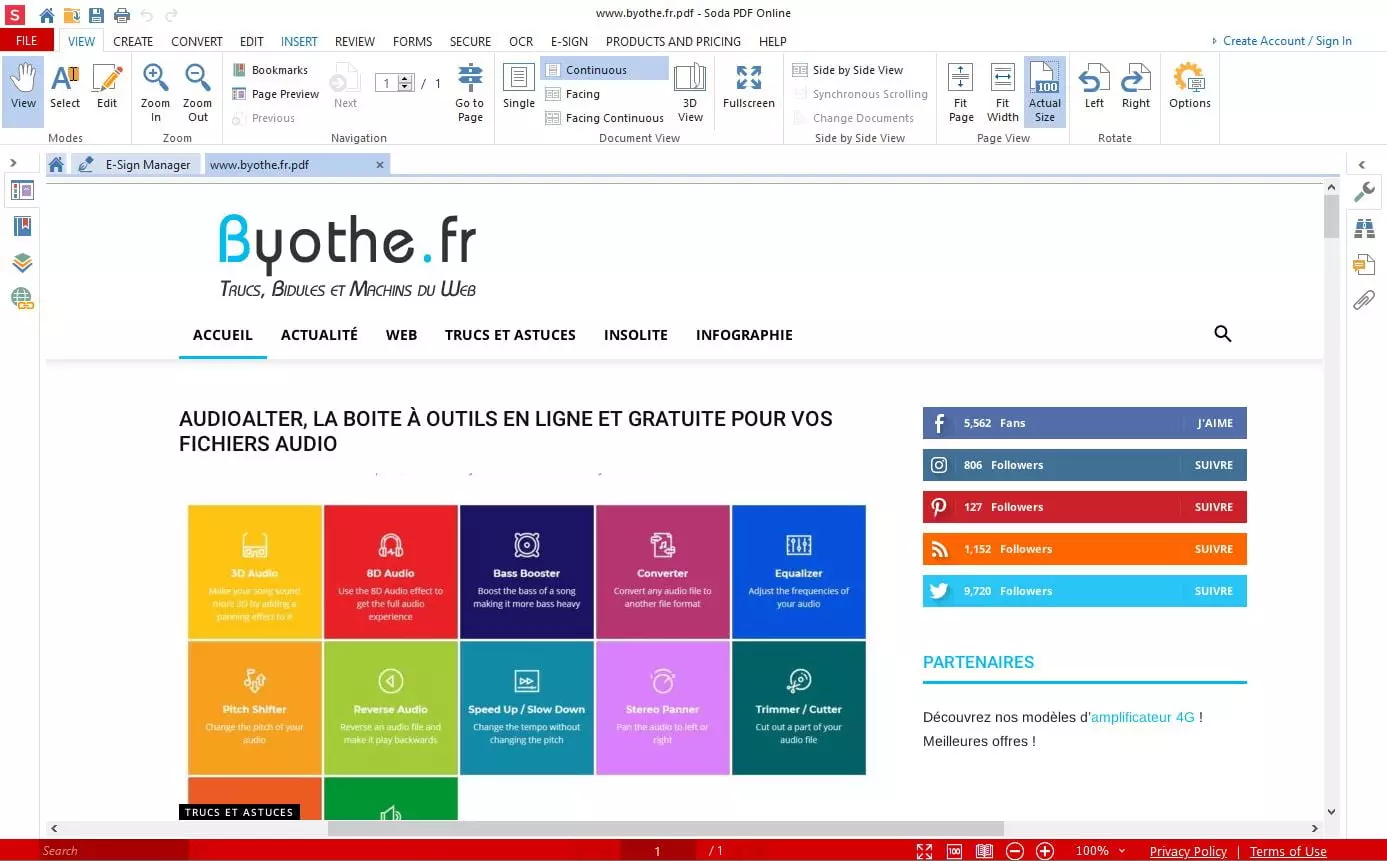This screenshot has height=861, width=1387.
Task: Rotate the page Left
Action: pyautogui.click(x=1094, y=88)
